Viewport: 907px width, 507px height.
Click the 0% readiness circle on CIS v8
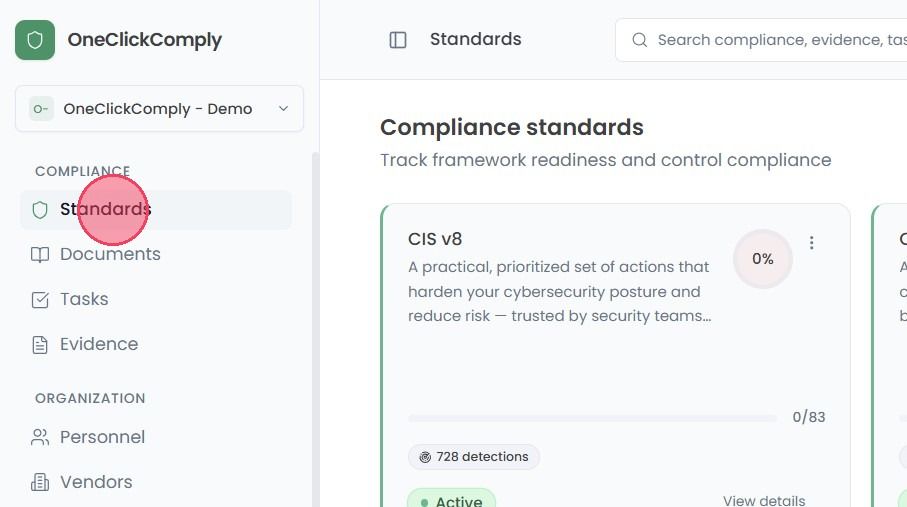(763, 259)
